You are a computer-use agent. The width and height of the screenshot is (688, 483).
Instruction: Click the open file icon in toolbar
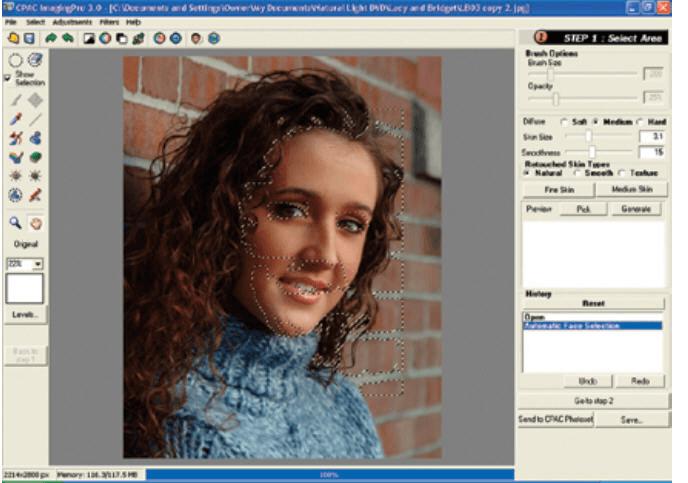click(x=13, y=39)
